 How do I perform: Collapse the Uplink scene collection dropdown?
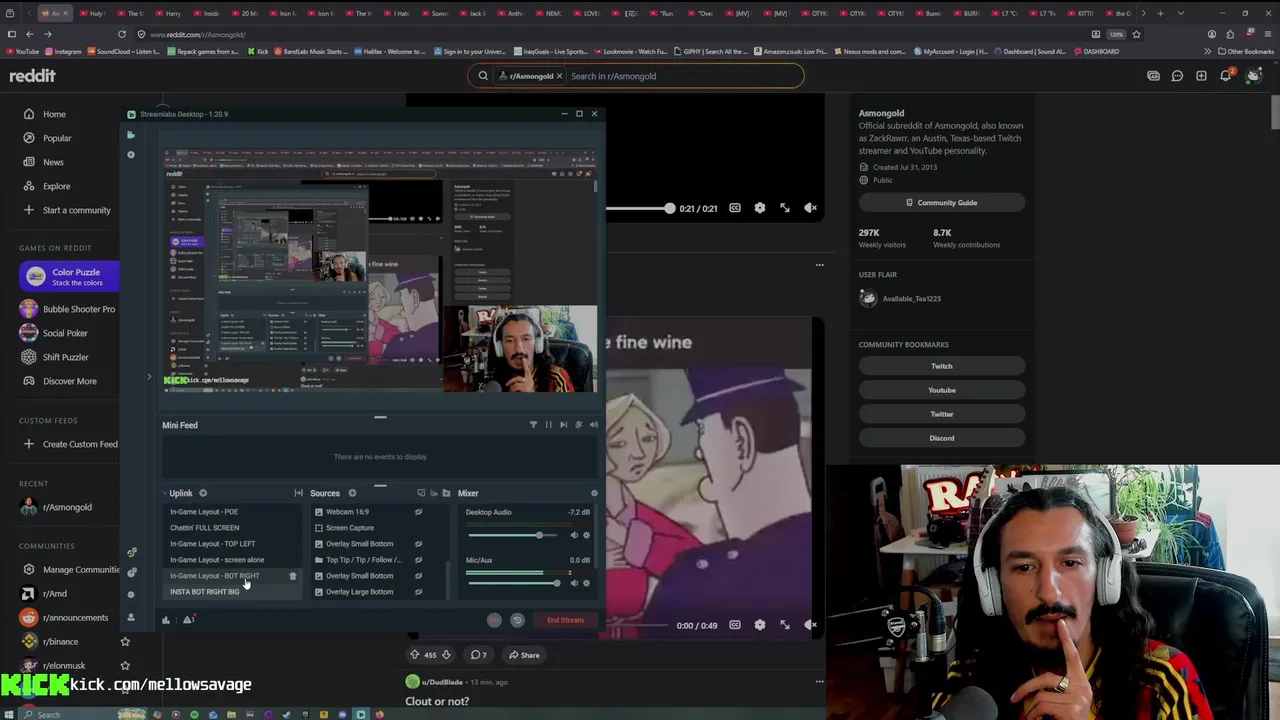165,493
